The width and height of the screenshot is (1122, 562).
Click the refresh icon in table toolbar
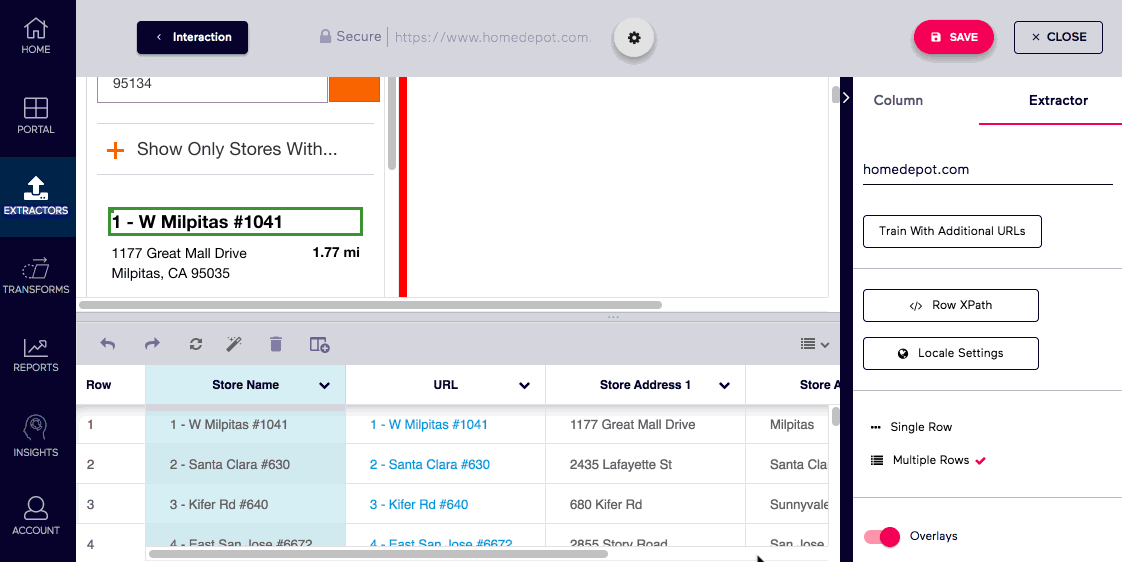coord(196,344)
